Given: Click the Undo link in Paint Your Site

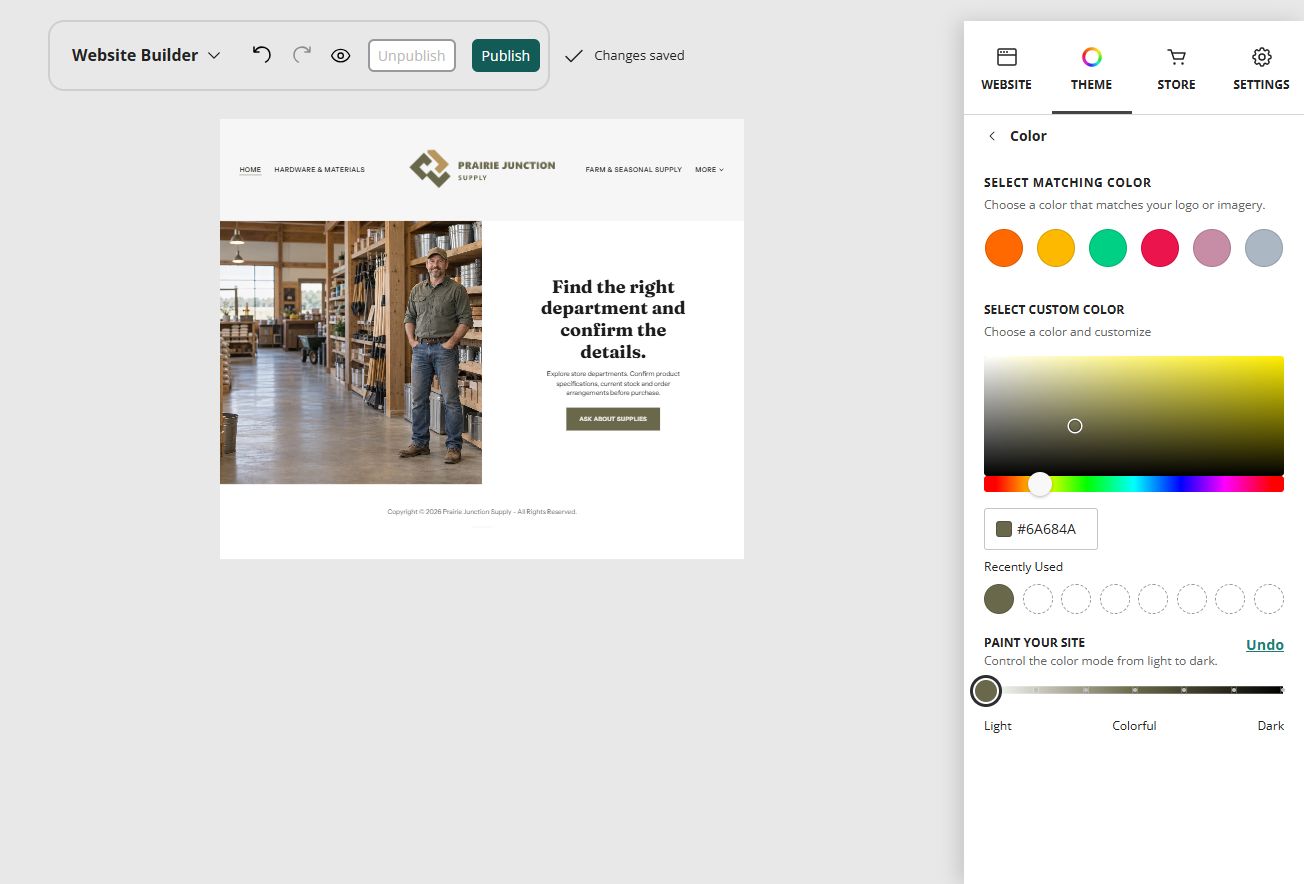Looking at the screenshot, I should tap(1265, 645).
